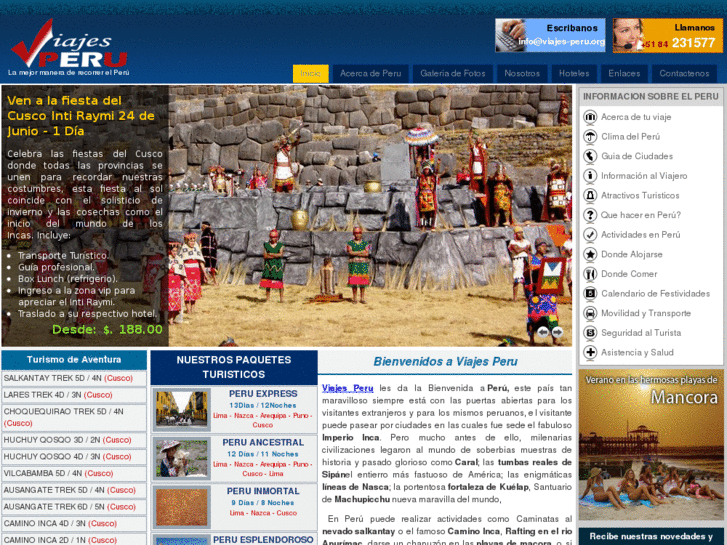Click the star icon for Donde Alojarse

(590, 254)
